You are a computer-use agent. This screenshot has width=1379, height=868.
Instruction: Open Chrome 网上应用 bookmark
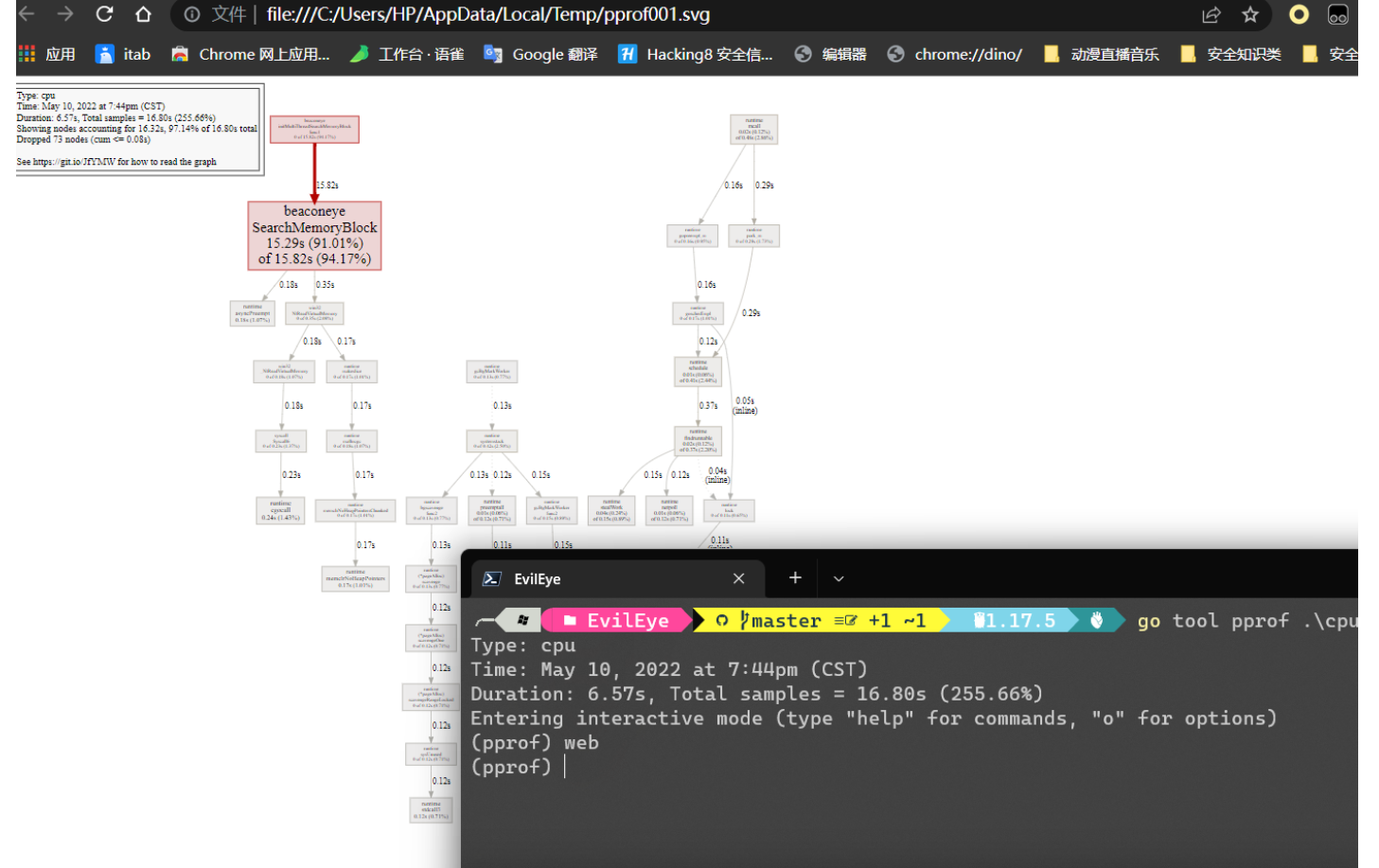251,54
